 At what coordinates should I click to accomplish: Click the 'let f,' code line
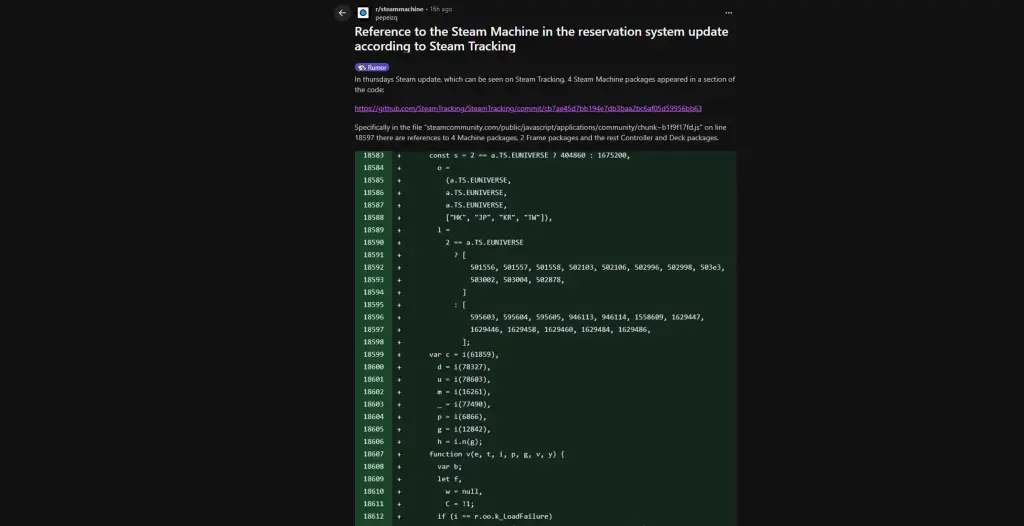pos(449,478)
